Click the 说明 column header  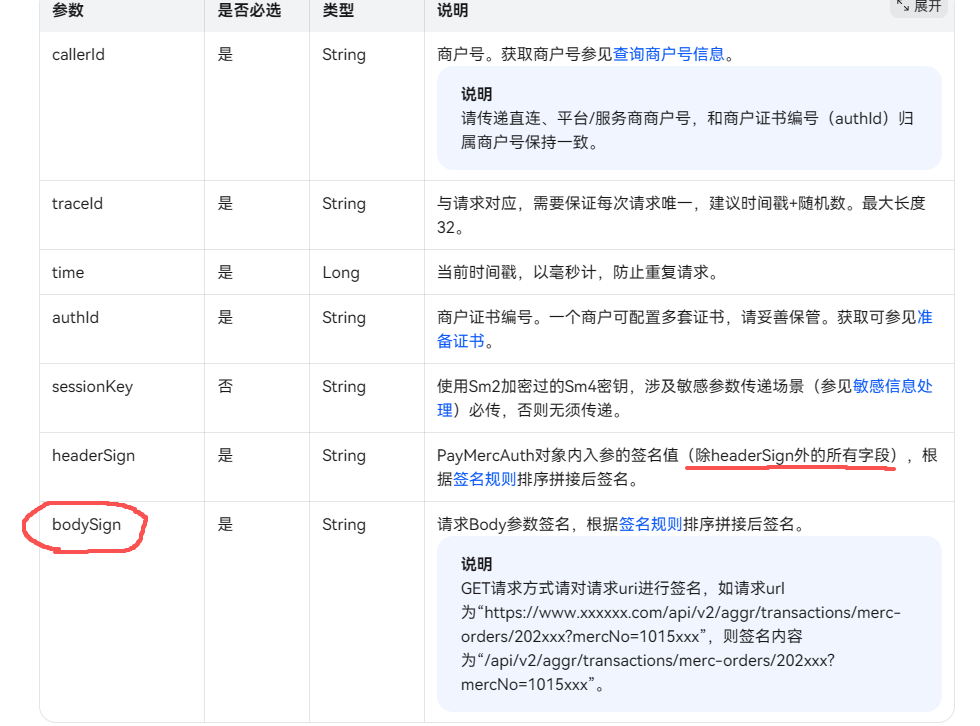[453, 11]
